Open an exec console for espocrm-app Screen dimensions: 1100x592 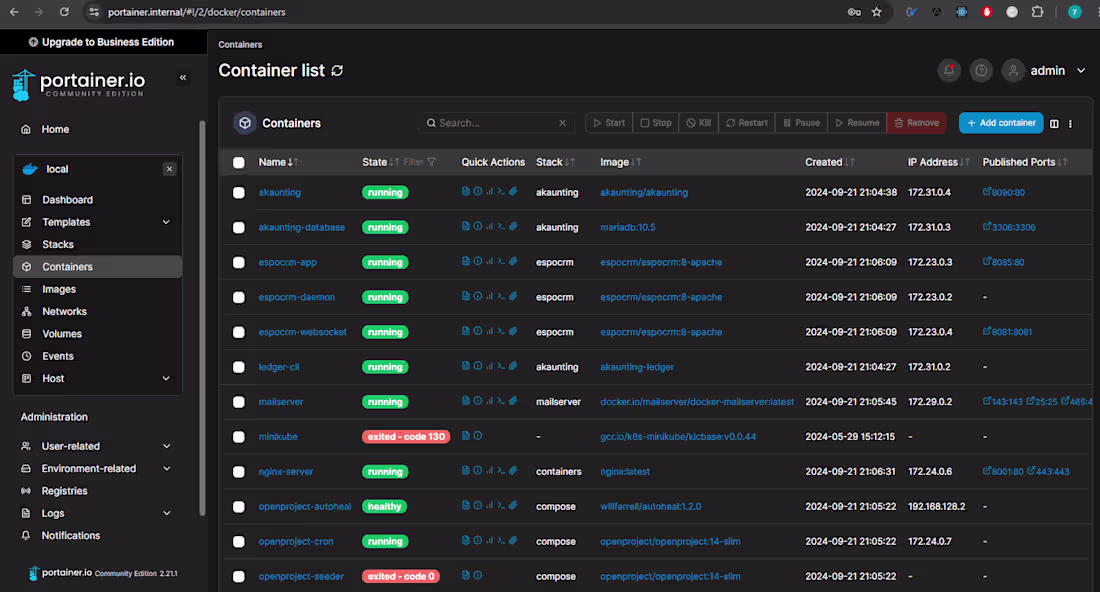[501, 261]
